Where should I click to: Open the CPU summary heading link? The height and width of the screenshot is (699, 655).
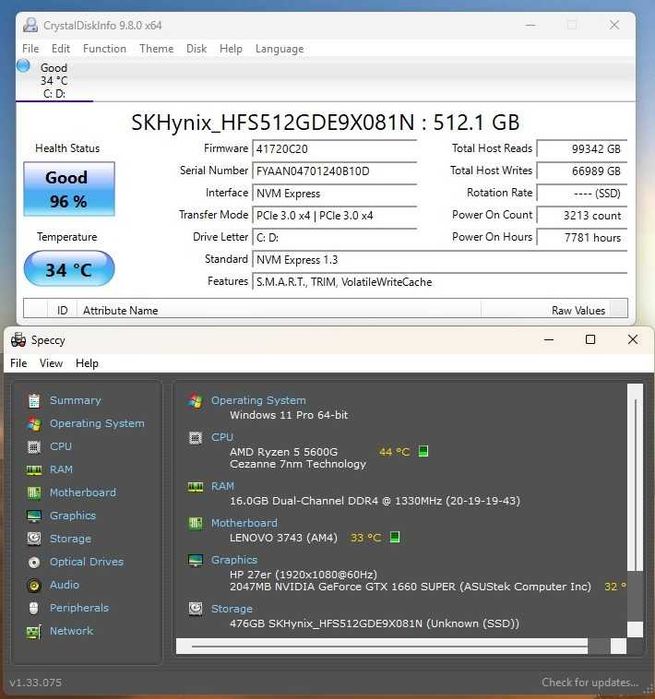[x=222, y=437]
